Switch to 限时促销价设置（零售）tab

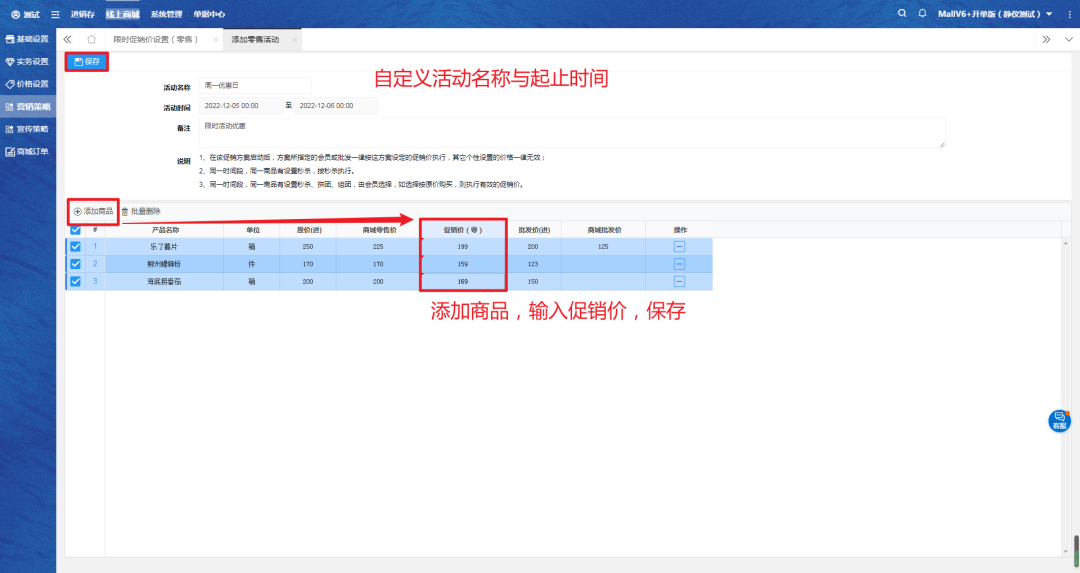click(x=156, y=39)
